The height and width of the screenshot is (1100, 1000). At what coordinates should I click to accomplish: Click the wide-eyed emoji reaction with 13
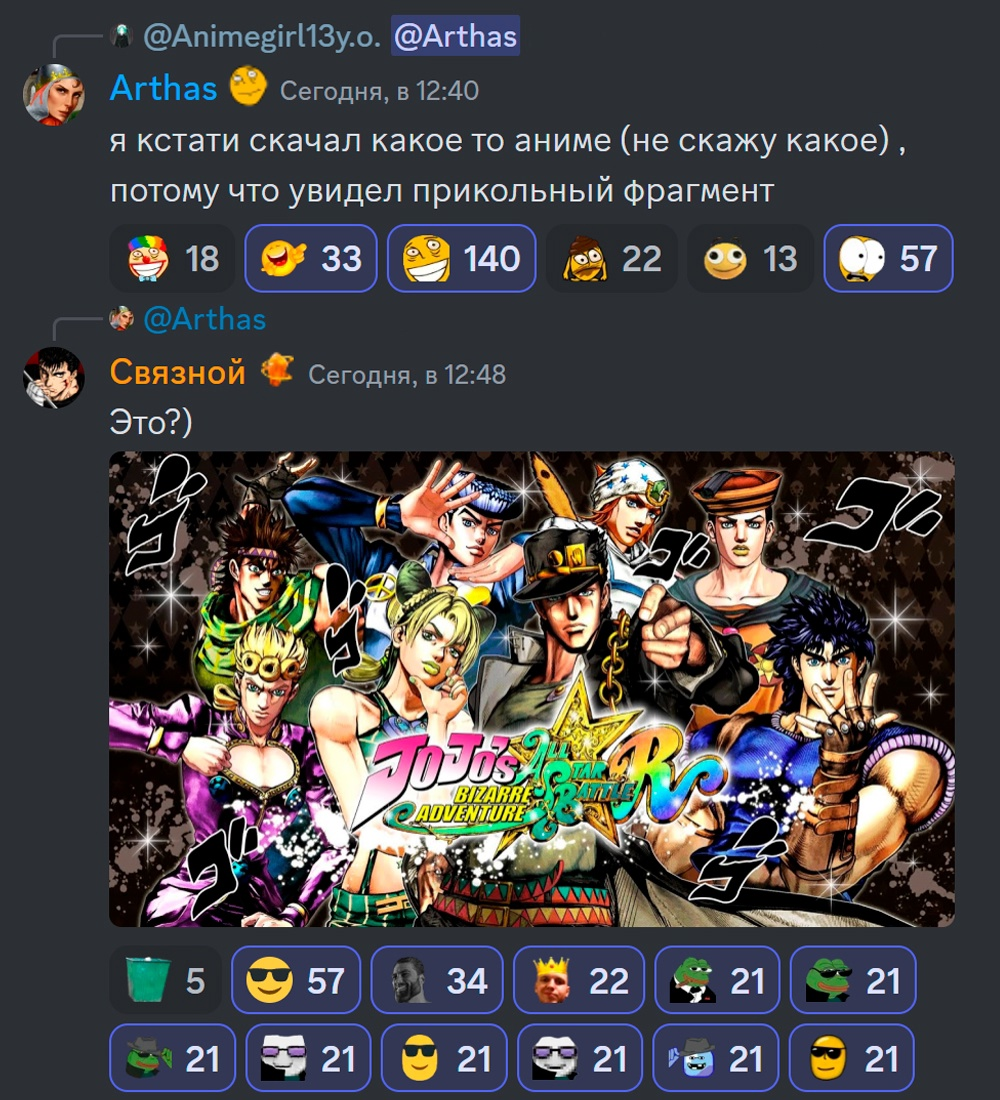pyautogui.click(x=750, y=258)
